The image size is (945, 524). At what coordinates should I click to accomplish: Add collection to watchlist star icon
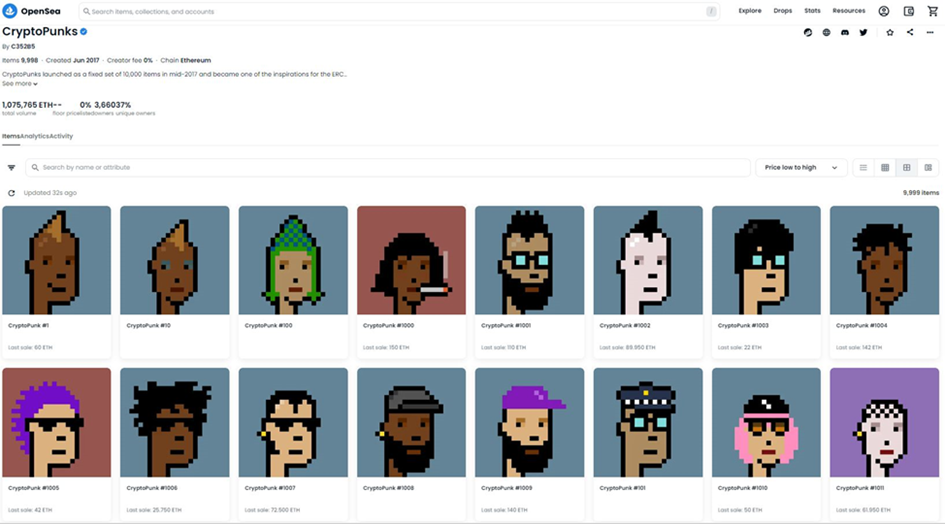coord(890,33)
